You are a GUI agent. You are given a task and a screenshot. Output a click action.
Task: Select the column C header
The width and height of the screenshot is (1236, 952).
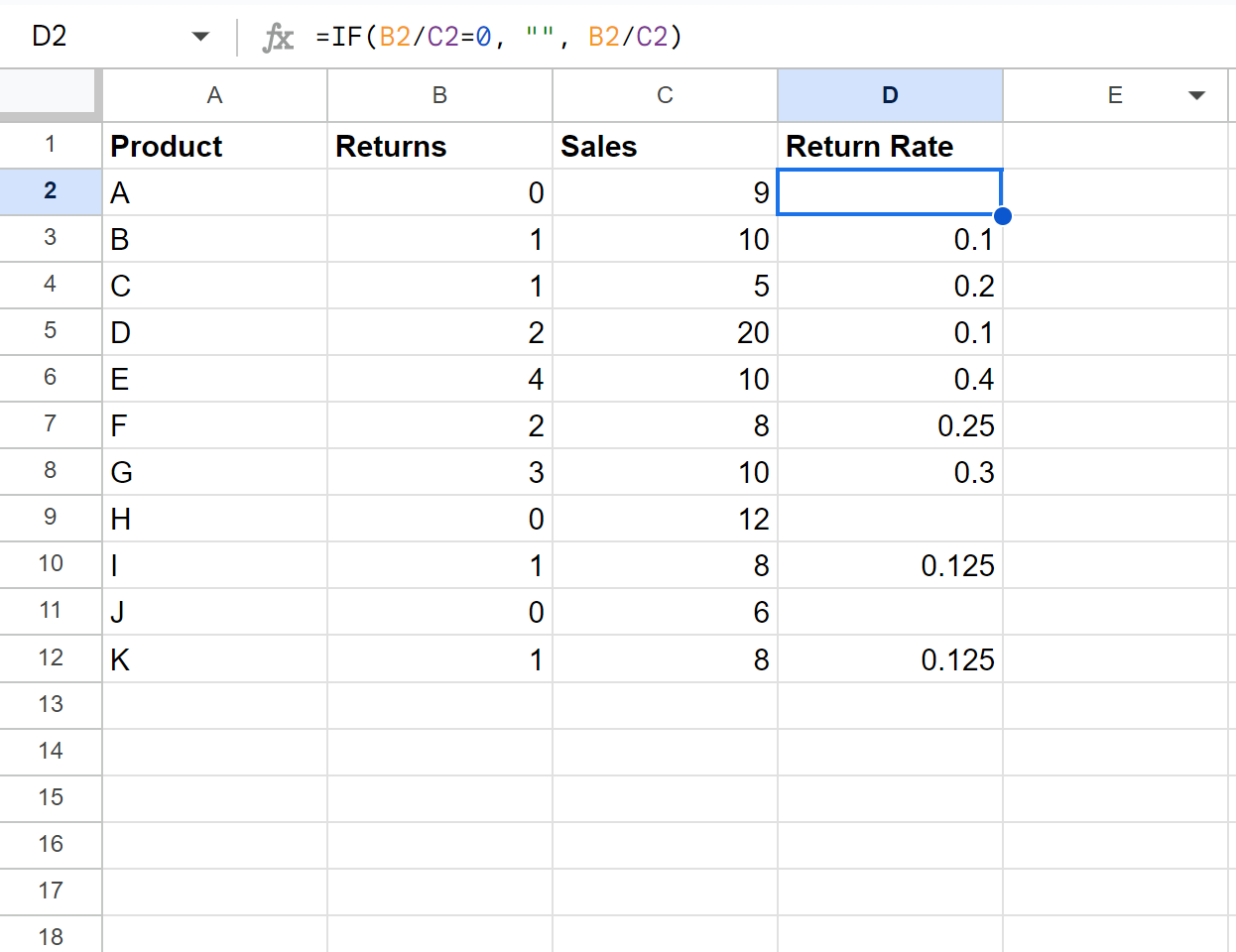[x=665, y=95]
